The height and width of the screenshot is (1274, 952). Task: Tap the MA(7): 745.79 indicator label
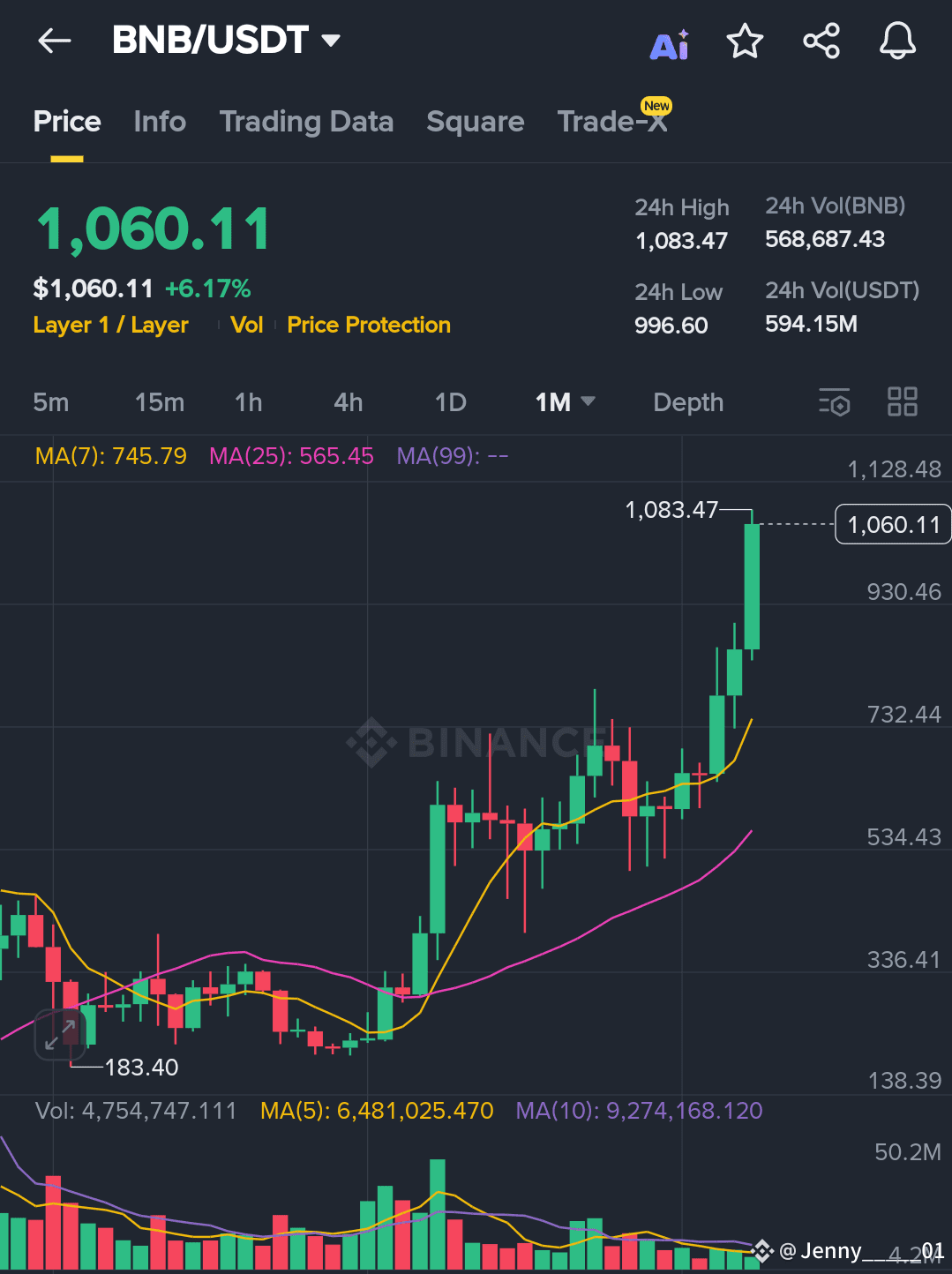coord(111,456)
